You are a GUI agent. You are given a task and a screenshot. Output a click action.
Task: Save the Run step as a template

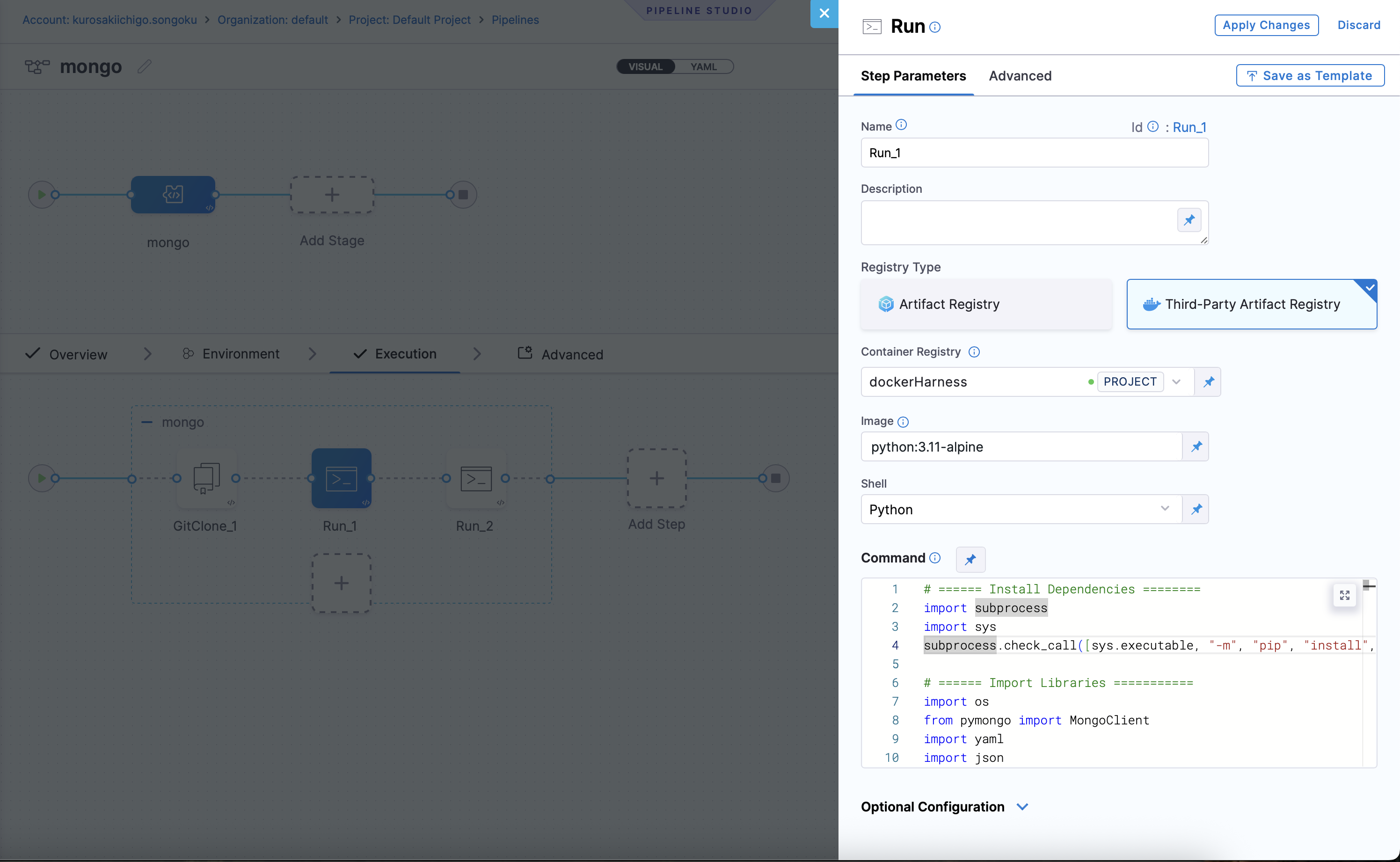click(1309, 75)
